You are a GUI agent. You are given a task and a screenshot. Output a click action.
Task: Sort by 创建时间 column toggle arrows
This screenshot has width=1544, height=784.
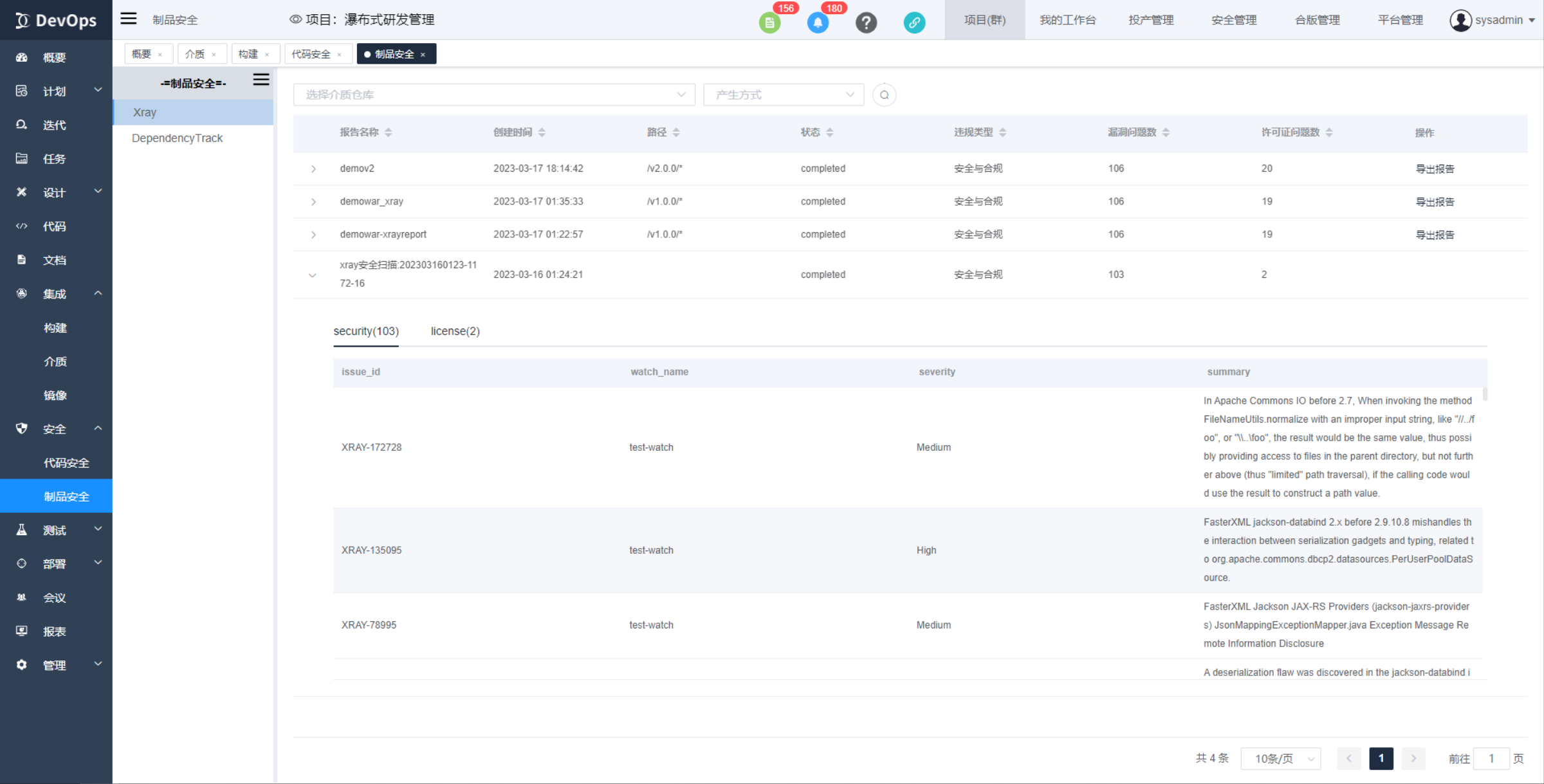click(542, 132)
